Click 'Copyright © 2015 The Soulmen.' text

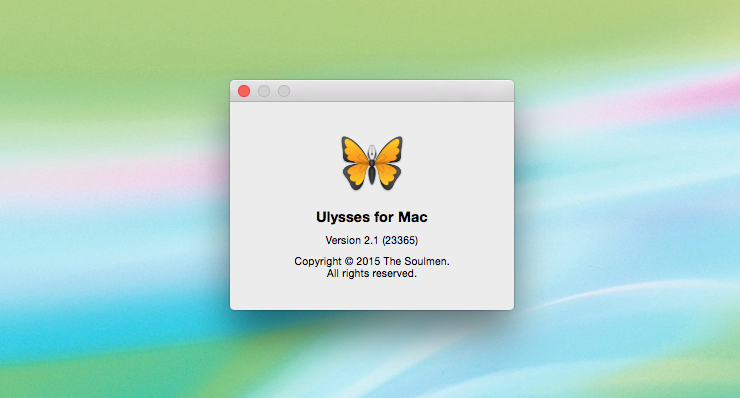tap(372, 261)
